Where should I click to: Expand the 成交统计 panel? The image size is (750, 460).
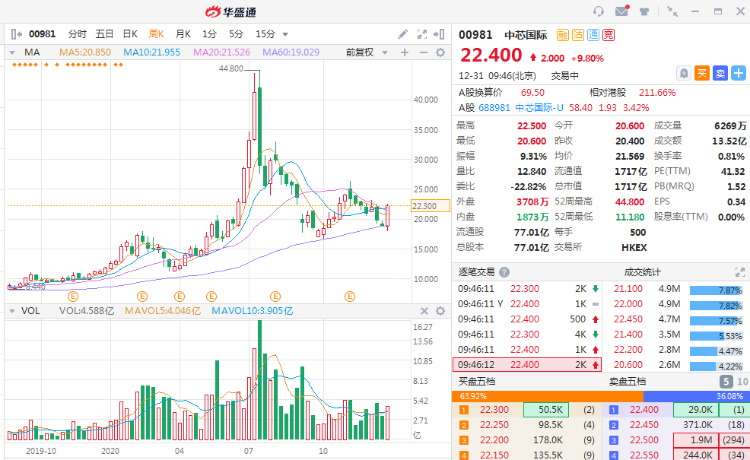coord(739,272)
